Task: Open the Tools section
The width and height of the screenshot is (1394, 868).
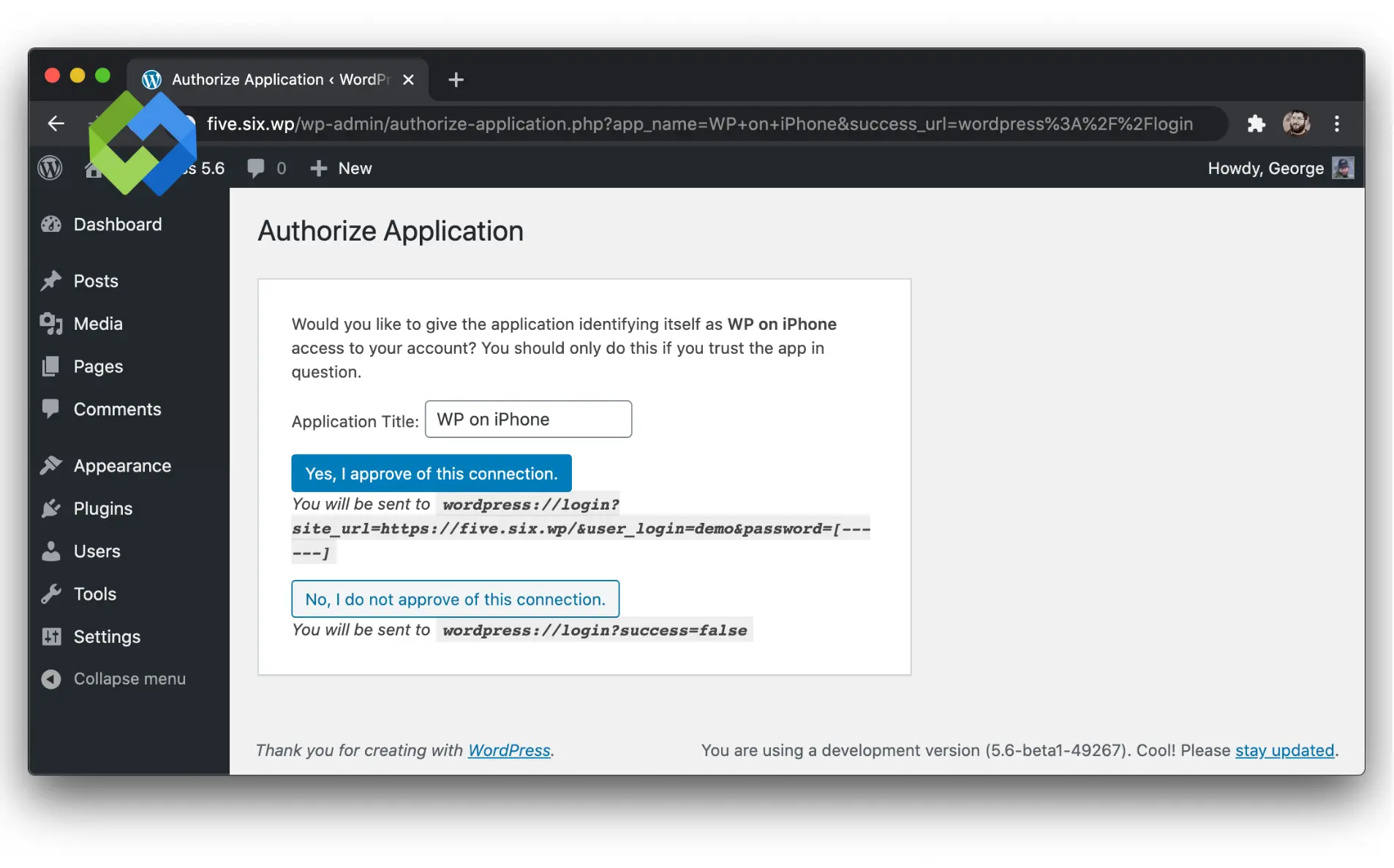Action: pyautogui.click(x=94, y=594)
